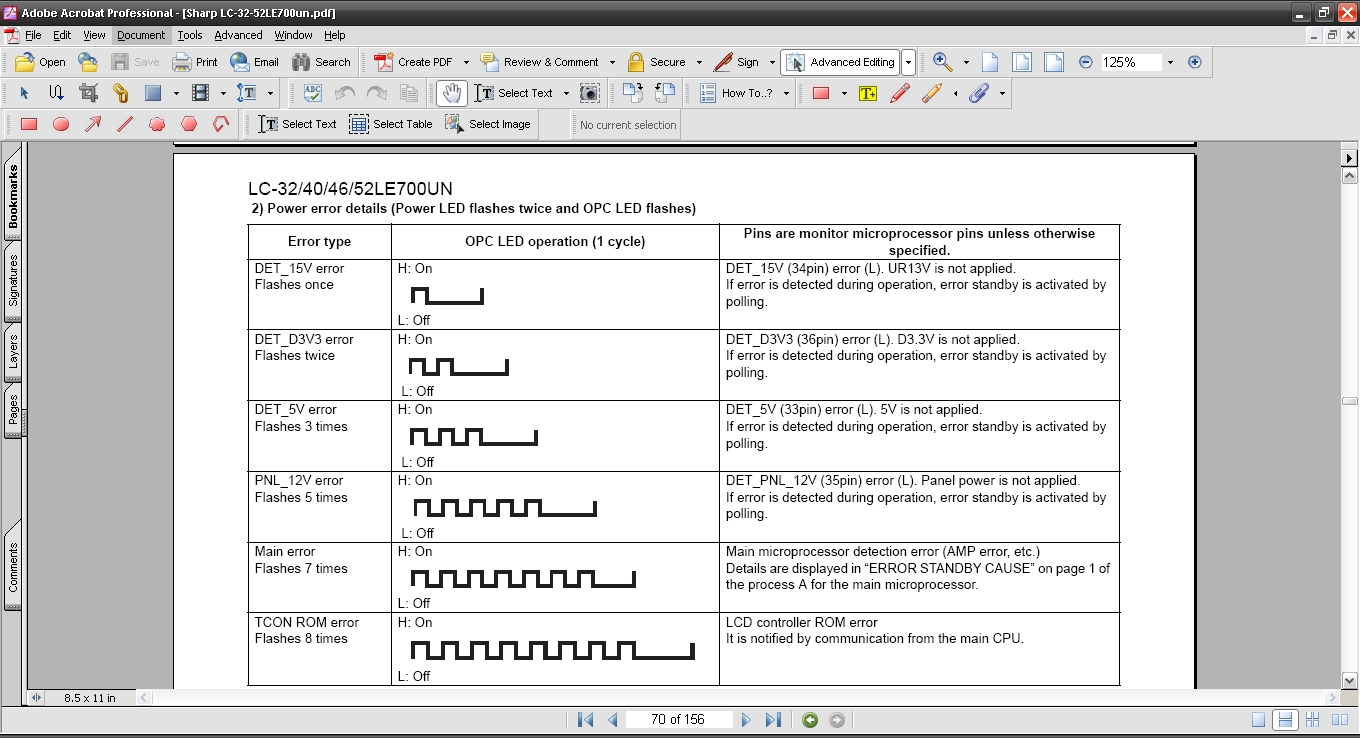Click the zoom in plus button
The width and height of the screenshot is (1360, 738).
(x=1194, y=62)
